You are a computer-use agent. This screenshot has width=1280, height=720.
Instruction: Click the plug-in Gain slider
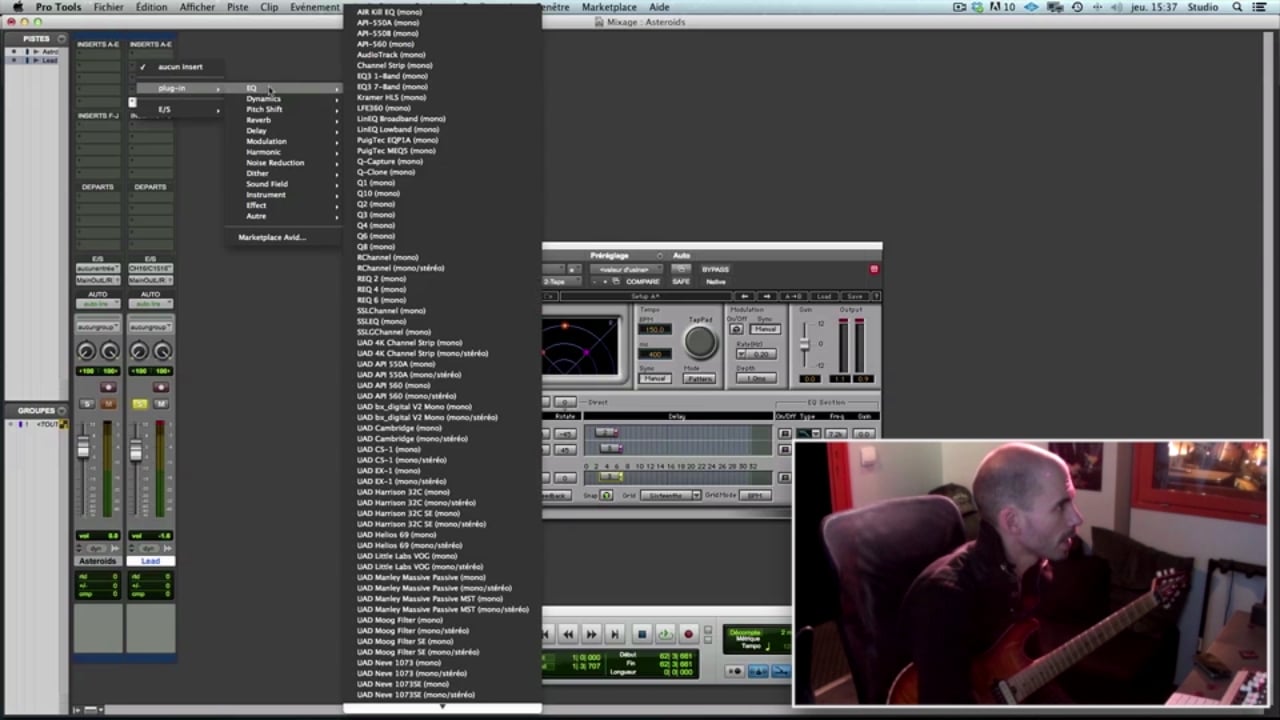[805, 343]
